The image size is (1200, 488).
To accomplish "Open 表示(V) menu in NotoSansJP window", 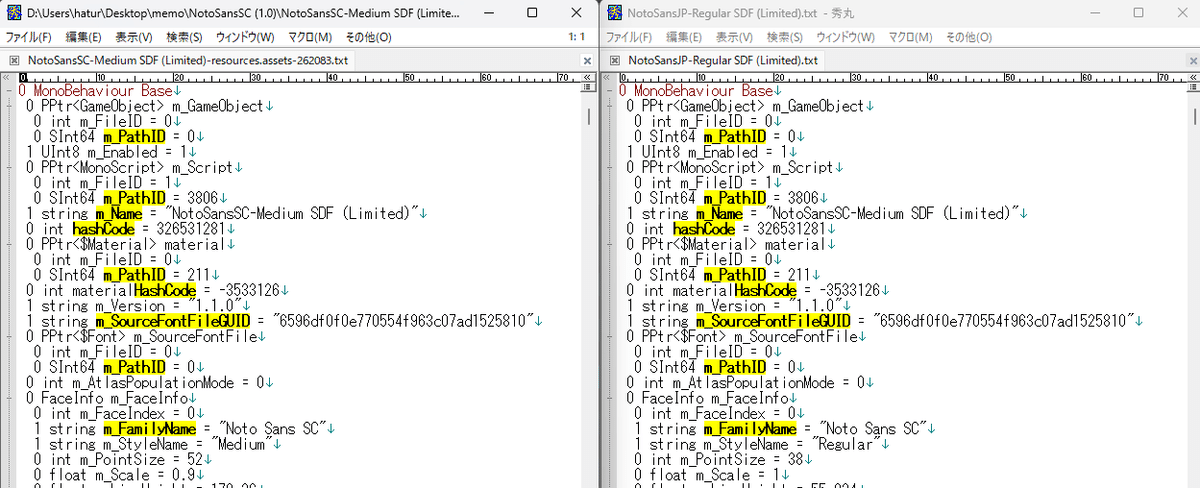I will pyautogui.click(x=734, y=37).
